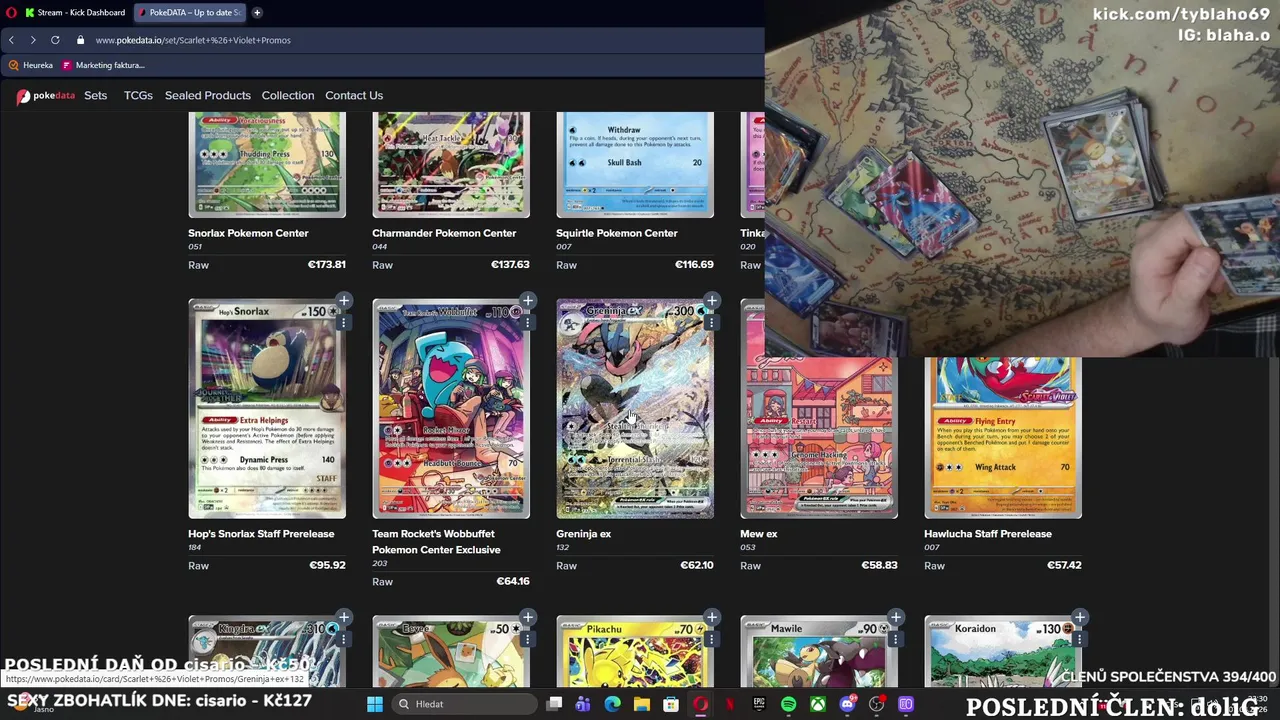1280x720 pixels.
Task: Add Greninja ex card with plus icon
Action: pyautogui.click(x=712, y=301)
